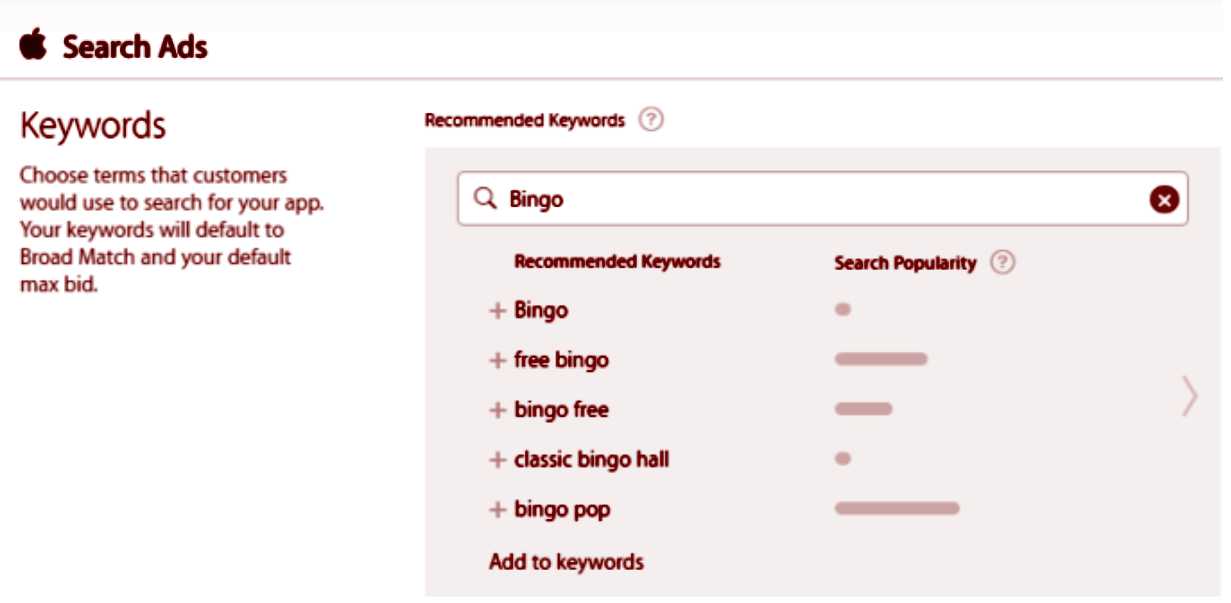
Task: Select the 'bingo pop' keyword text
Action: (561, 510)
